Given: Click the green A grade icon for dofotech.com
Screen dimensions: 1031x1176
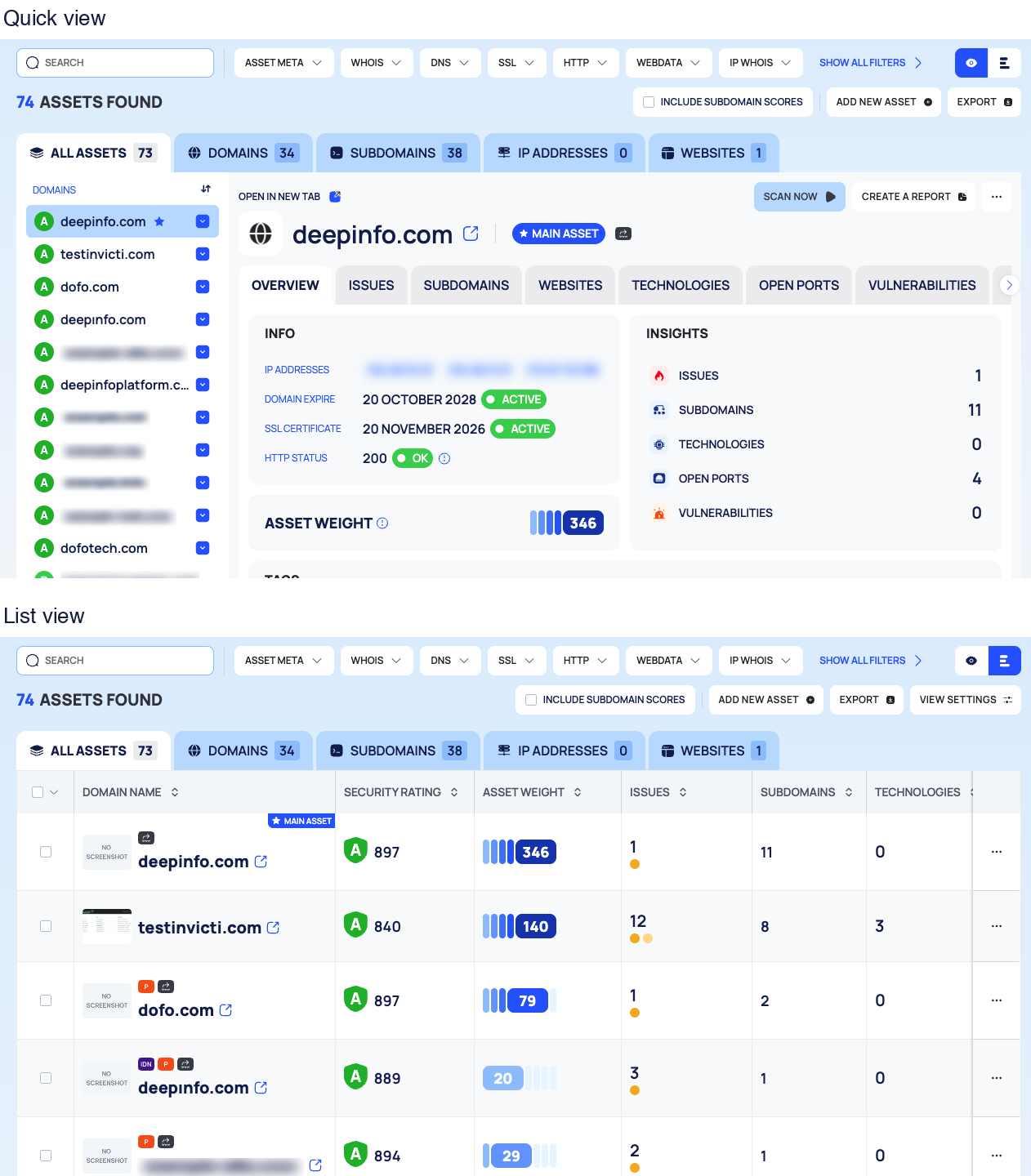Looking at the screenshot, I should point(44,548).
